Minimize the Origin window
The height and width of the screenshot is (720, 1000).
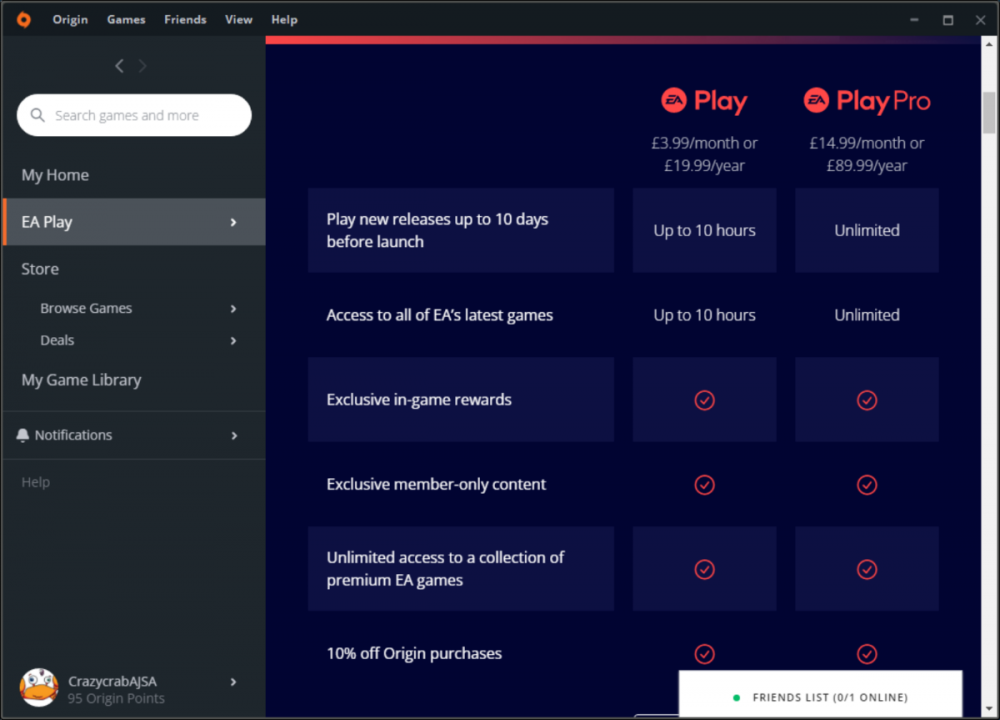coord(915,20)
